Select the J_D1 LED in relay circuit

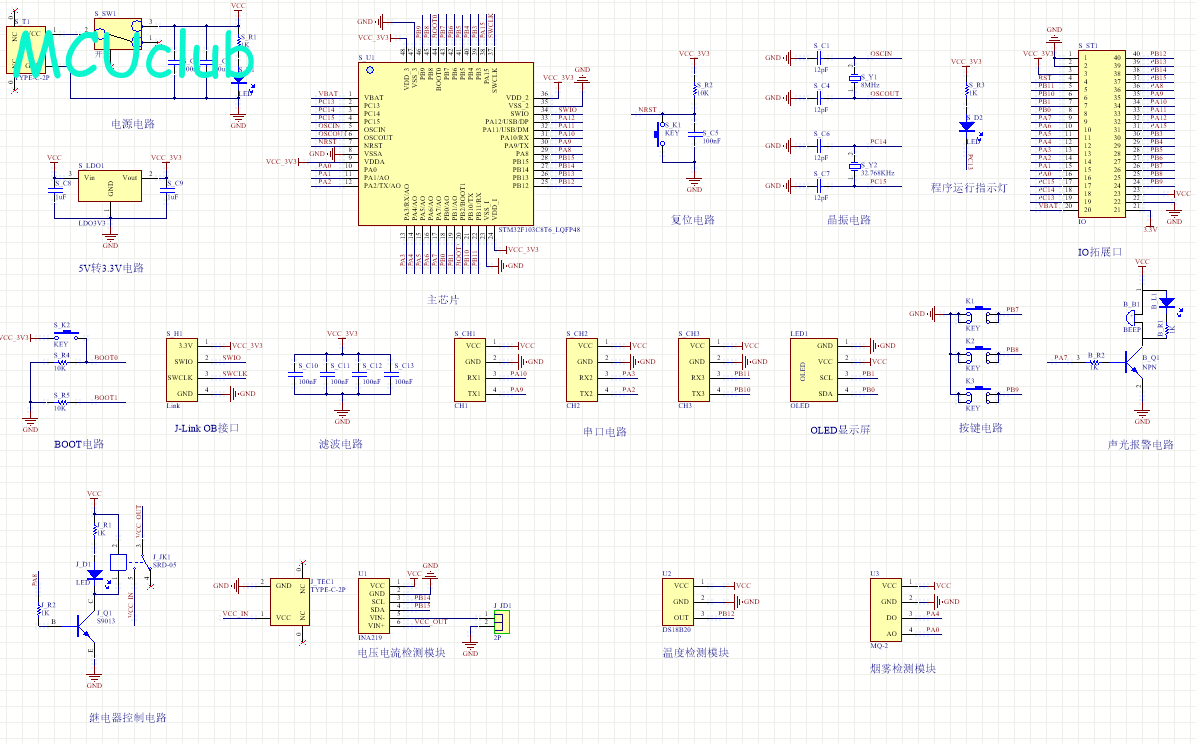pos(94,574)
